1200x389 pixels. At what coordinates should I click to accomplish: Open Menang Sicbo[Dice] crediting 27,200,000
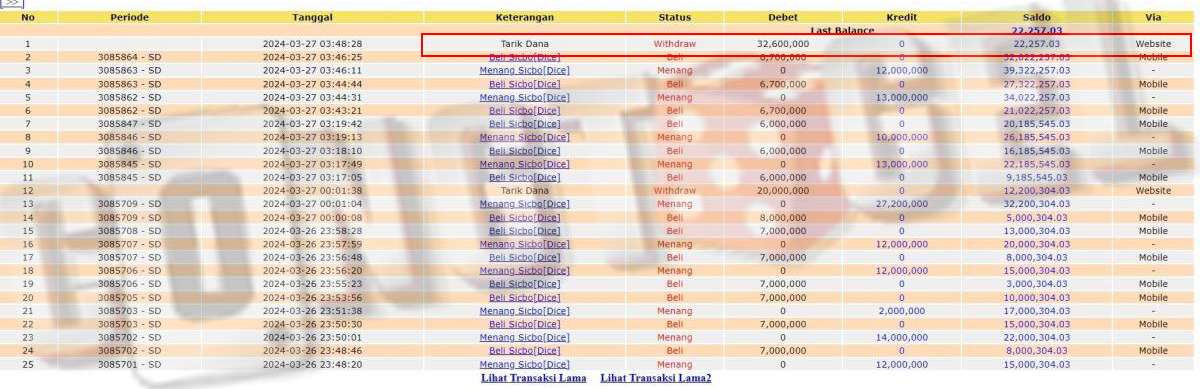pyautogui.click(x=525, y=204)
